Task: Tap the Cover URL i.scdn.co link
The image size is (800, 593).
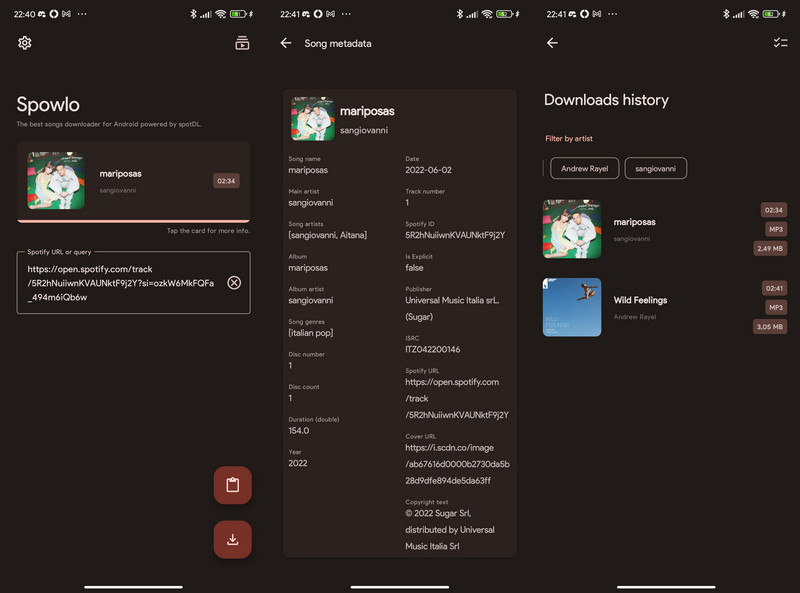Action: pyautogui.click(x=457, y=464)
